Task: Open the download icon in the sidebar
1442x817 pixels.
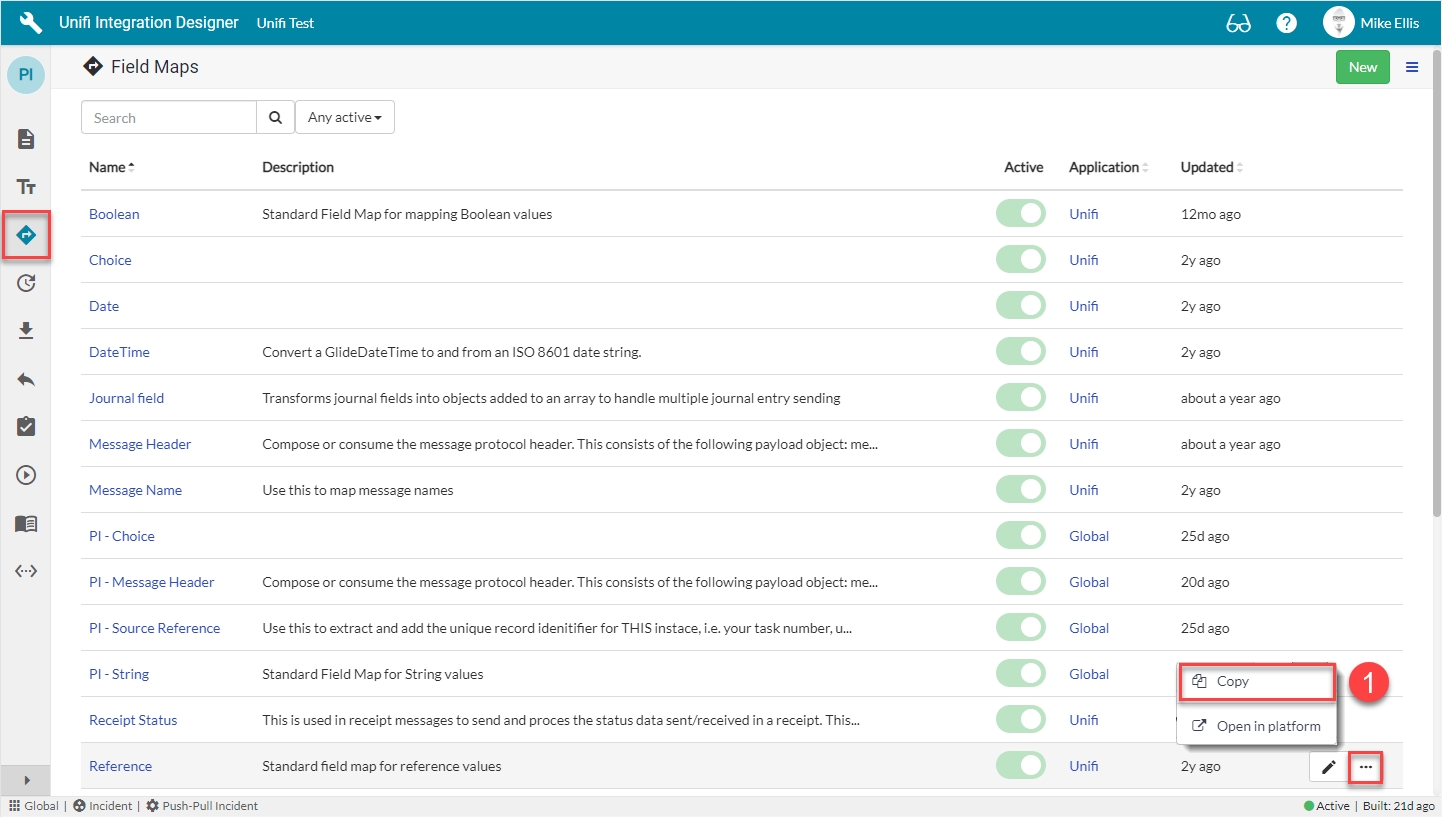Action: [26, 331]
